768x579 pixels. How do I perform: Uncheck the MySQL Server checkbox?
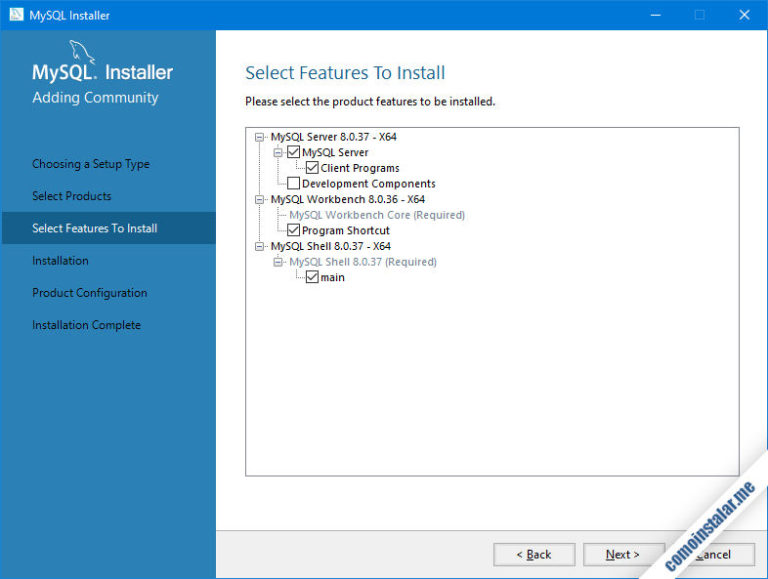click(293, 152)
